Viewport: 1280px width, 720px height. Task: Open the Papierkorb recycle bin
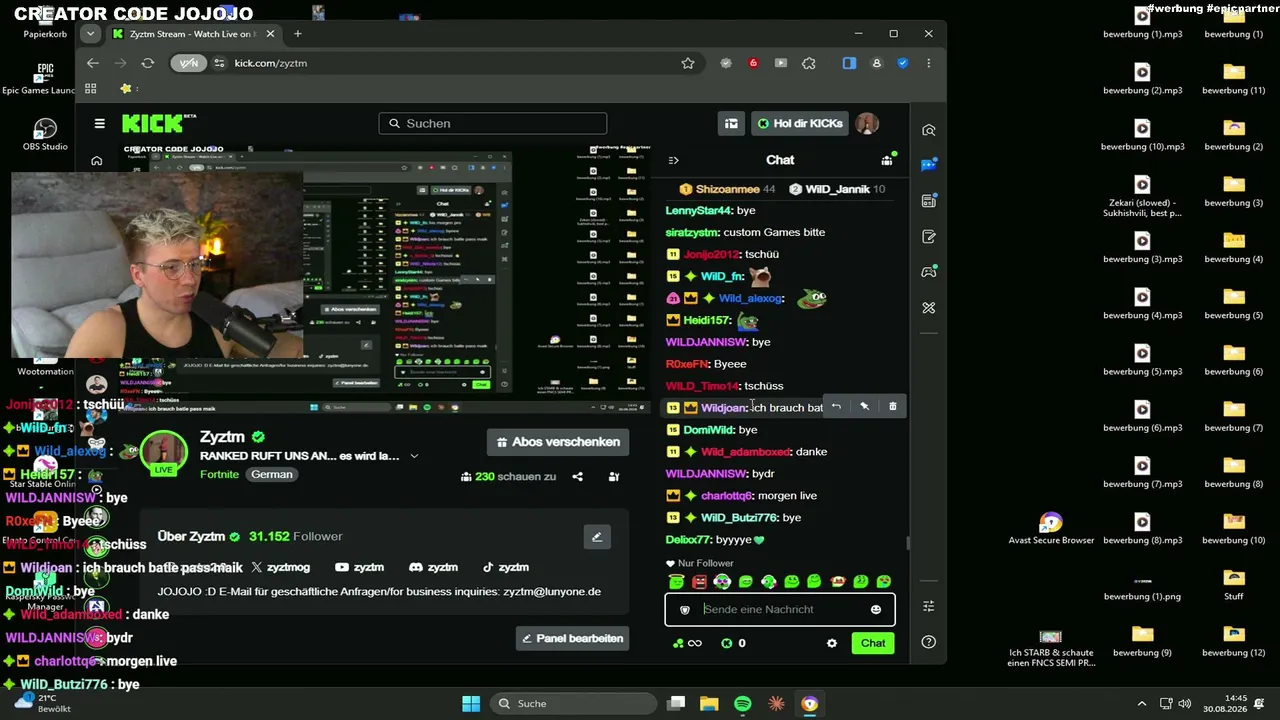click(45, 24)
